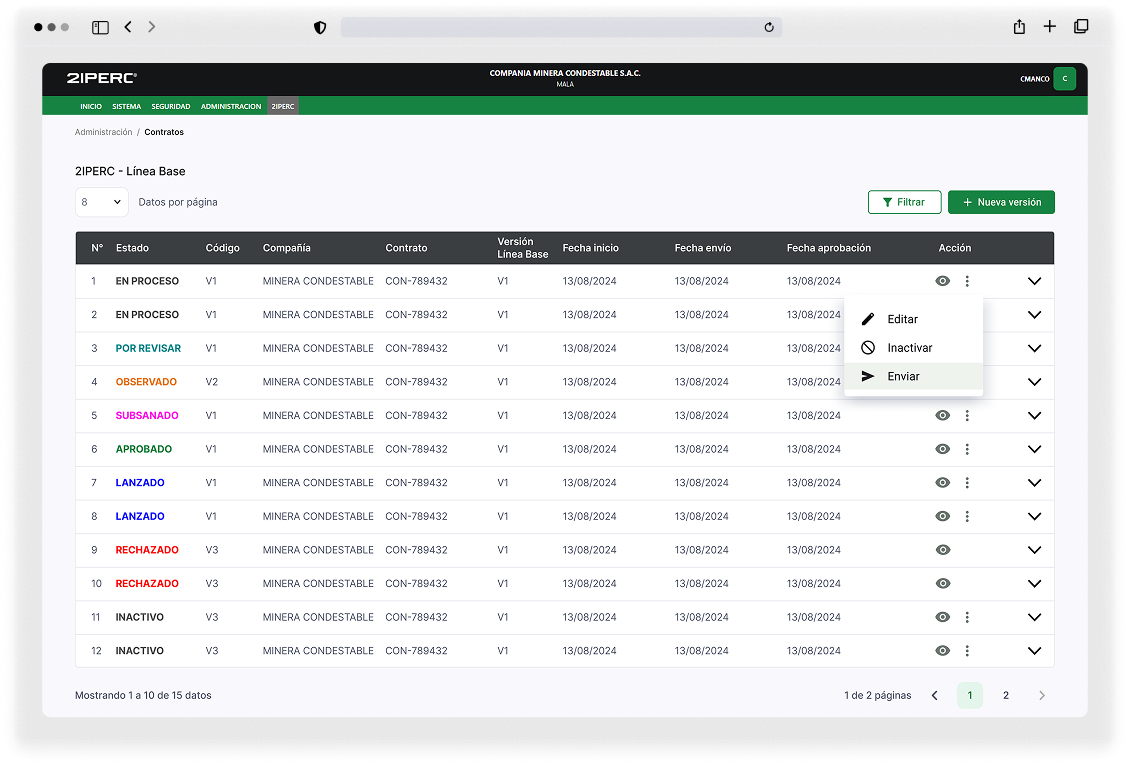Click the browser share icon

coord(1019,27)
